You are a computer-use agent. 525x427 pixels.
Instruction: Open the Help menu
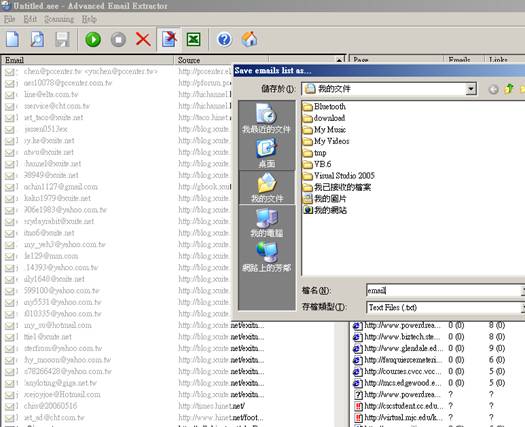[89, 19]
